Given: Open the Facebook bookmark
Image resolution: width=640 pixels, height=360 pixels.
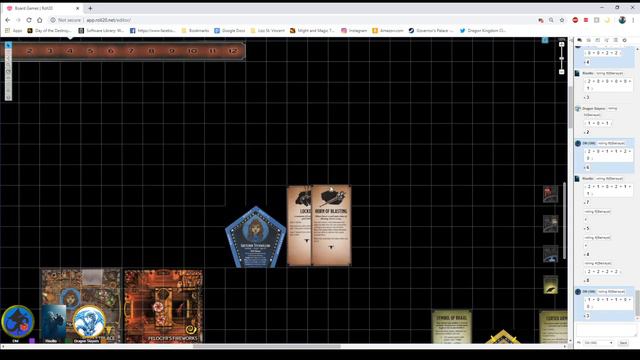Looking at the screenshot, I should coord(153,31).
